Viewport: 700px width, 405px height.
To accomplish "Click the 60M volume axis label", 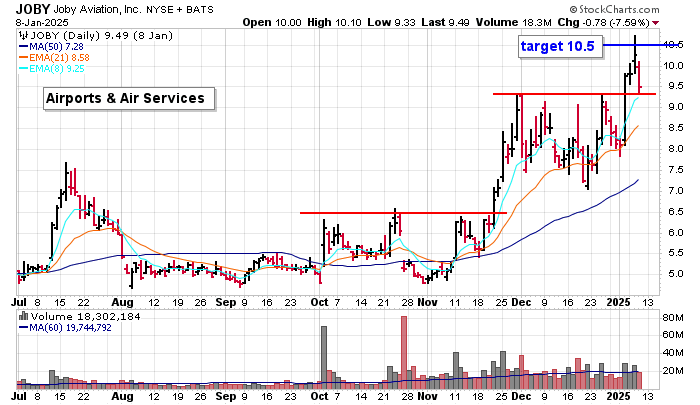I will [673, 335].
